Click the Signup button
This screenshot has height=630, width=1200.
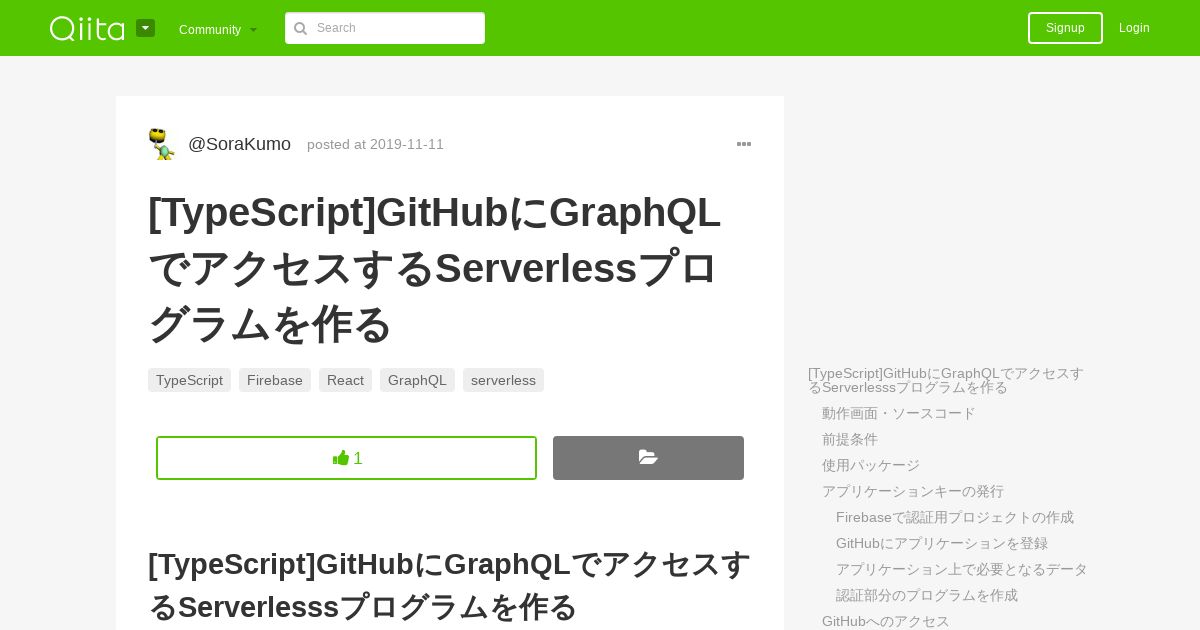(1065, 28)
